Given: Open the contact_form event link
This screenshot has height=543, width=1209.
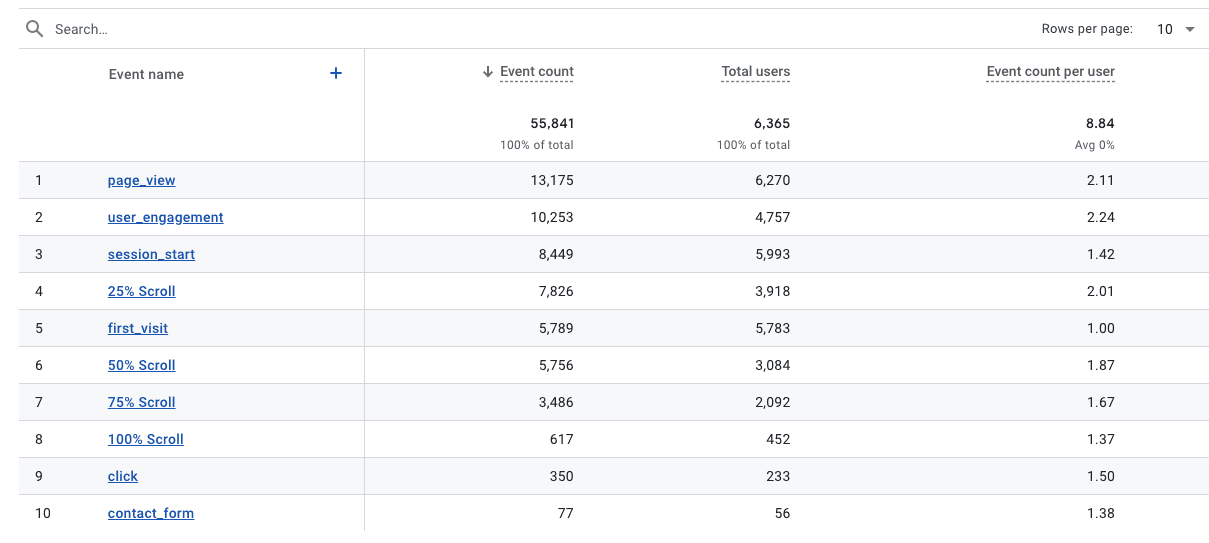Looking at the screenshot, I should [151, 514].
